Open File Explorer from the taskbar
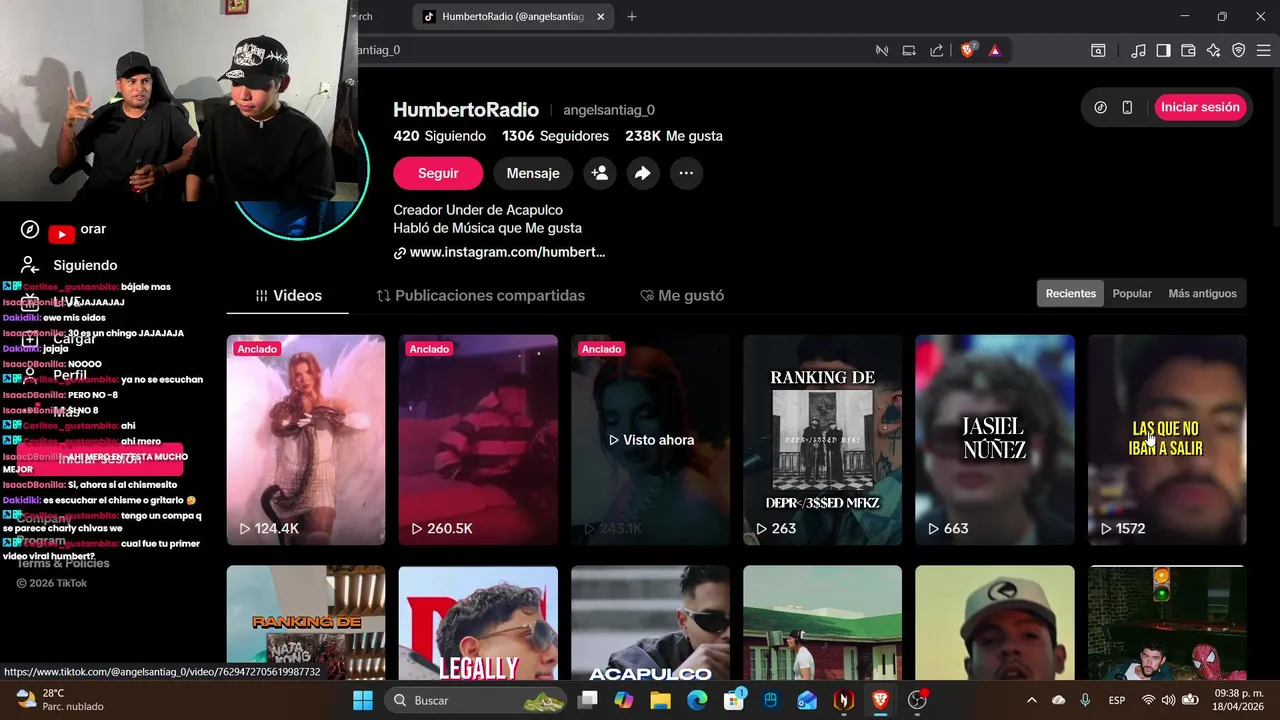The height and width of the screenshot is (720, 1280). pos(660,700)
